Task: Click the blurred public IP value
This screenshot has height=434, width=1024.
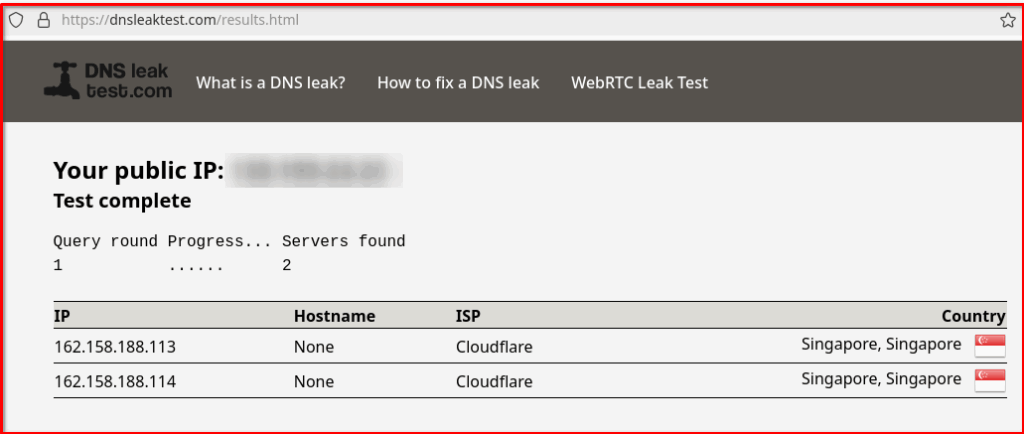Action: [314, 171]
